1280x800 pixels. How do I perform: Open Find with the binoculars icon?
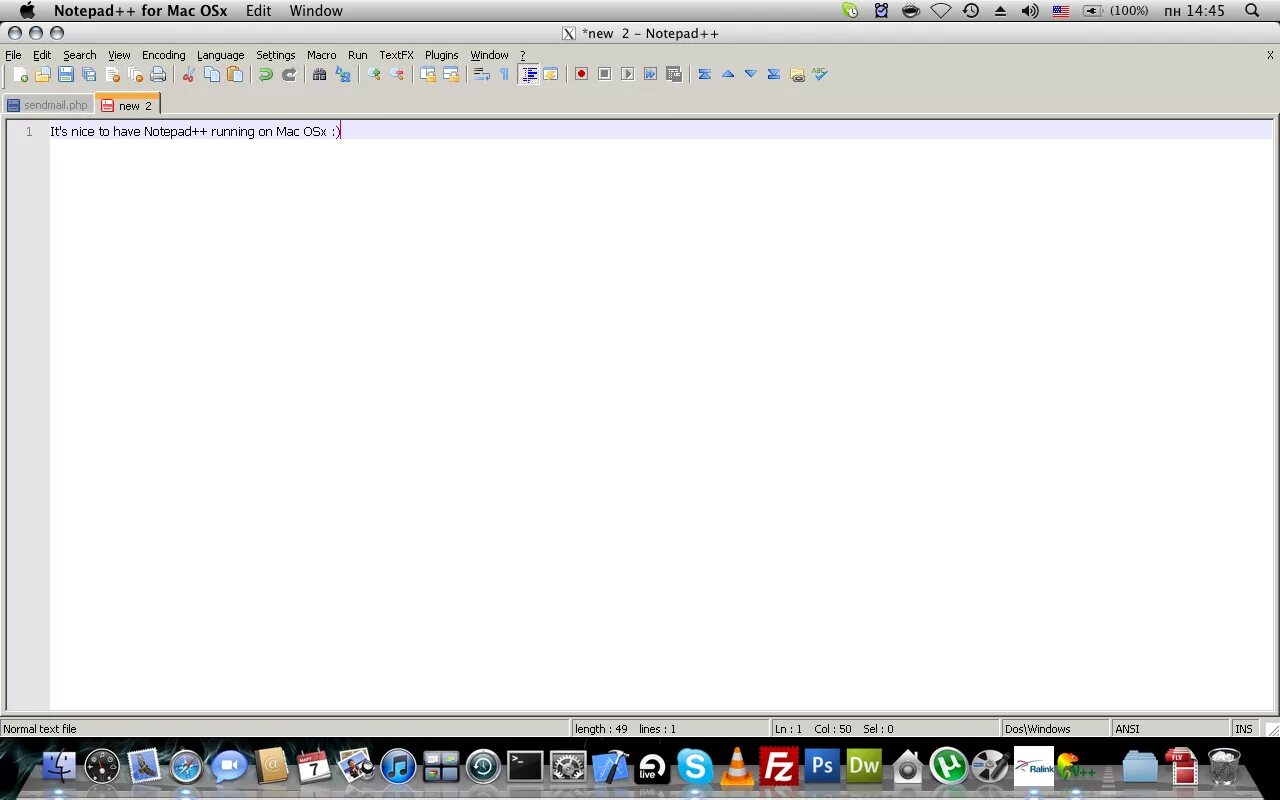click(319, 74)
